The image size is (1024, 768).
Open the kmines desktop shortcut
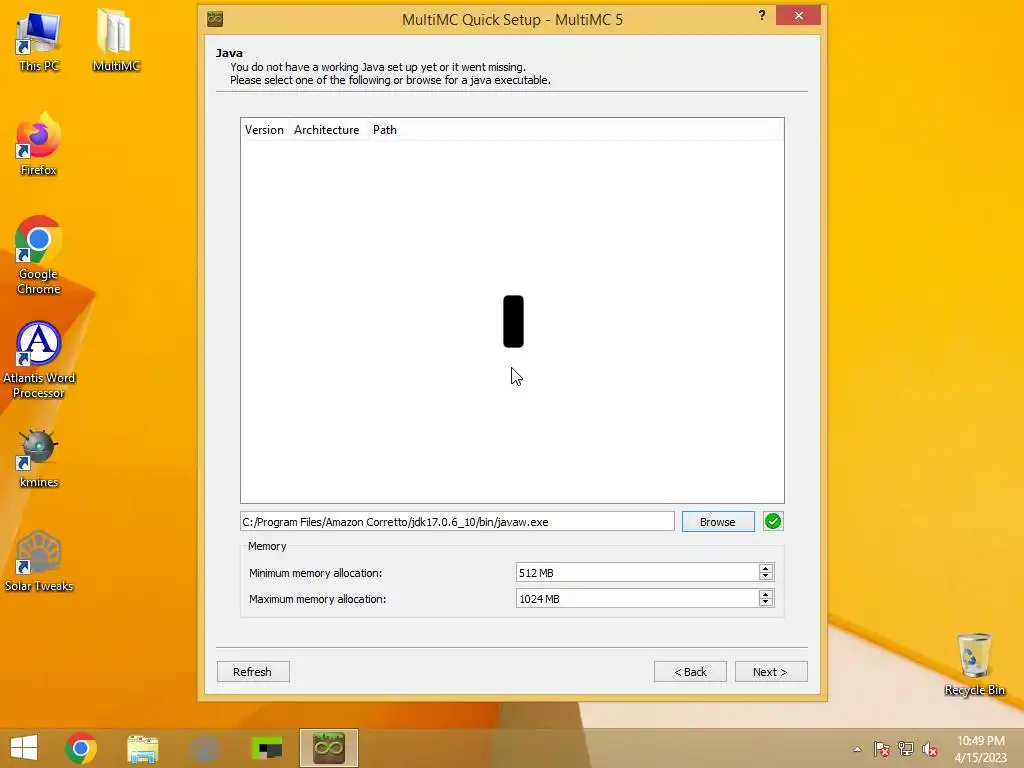tap(39, 459)
